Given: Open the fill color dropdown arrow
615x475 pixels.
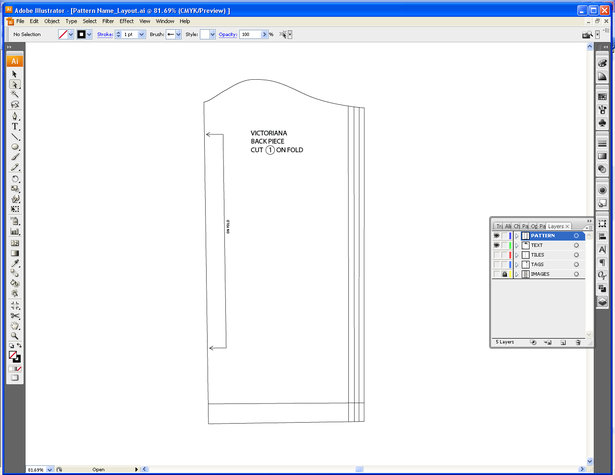Looking at the screenshot, I should point(71,35).
